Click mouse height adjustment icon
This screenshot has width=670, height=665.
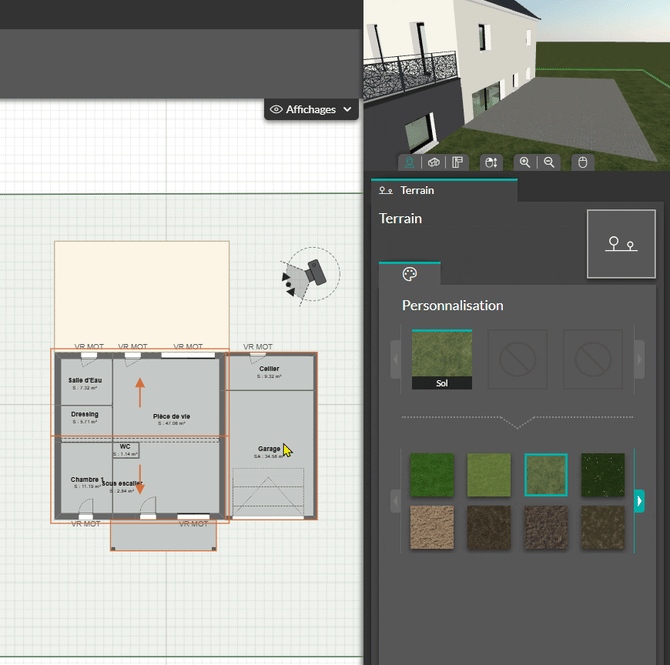click(491, 163)
